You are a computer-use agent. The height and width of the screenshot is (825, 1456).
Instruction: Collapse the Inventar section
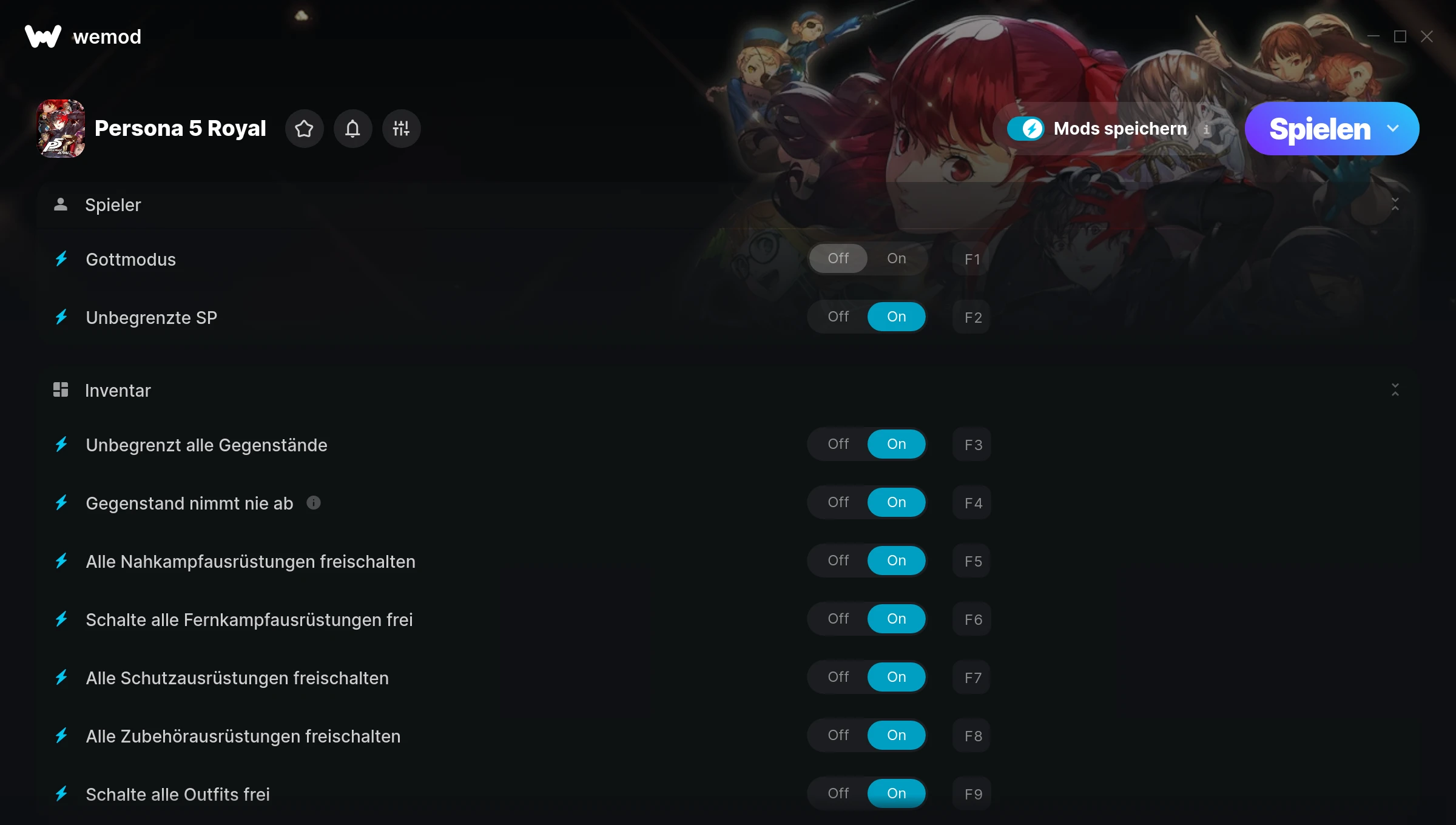pyautogui.click(x=1395, y=390)
